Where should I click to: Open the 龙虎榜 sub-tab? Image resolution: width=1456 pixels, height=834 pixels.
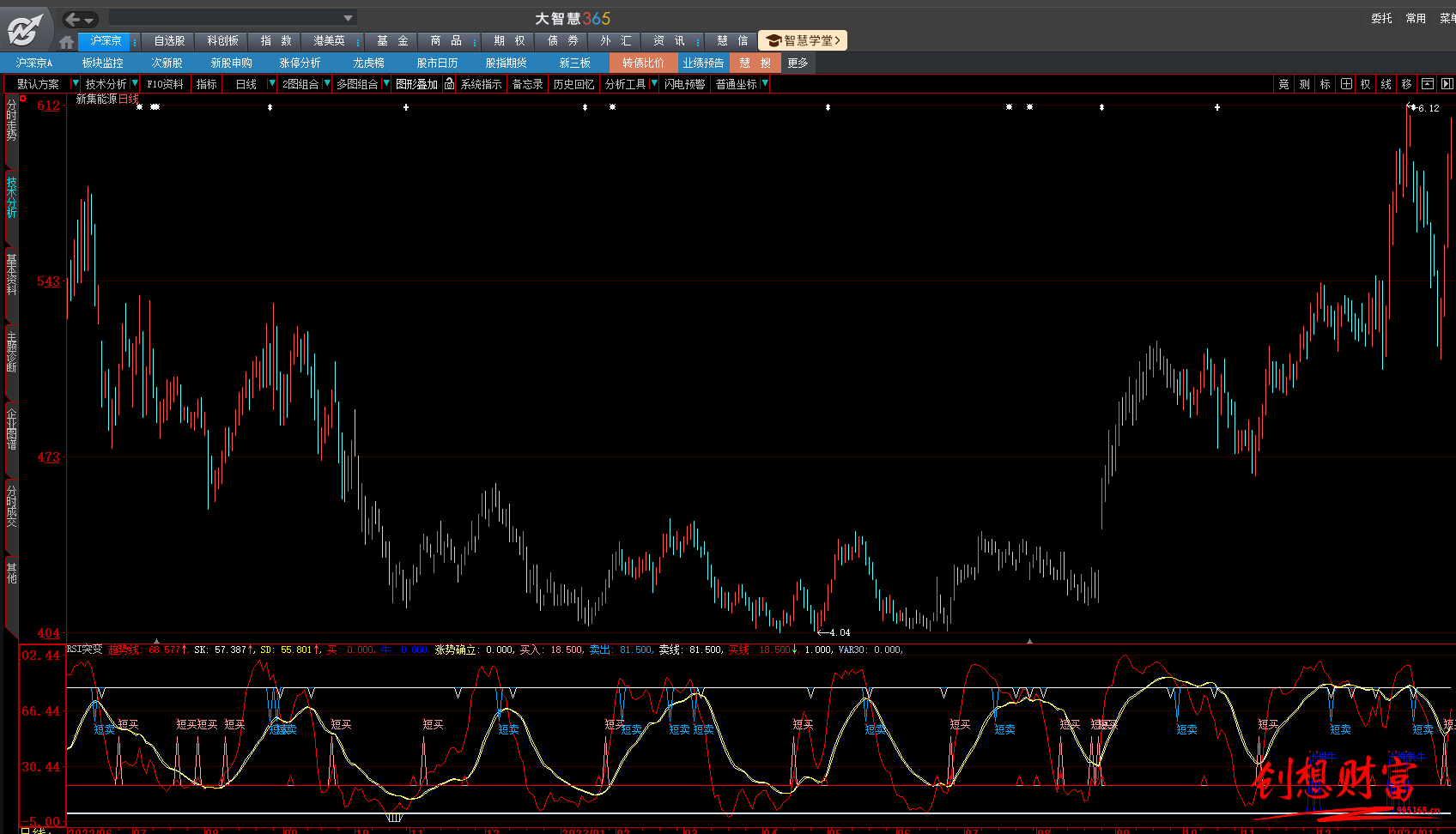(x=368, y=63)
